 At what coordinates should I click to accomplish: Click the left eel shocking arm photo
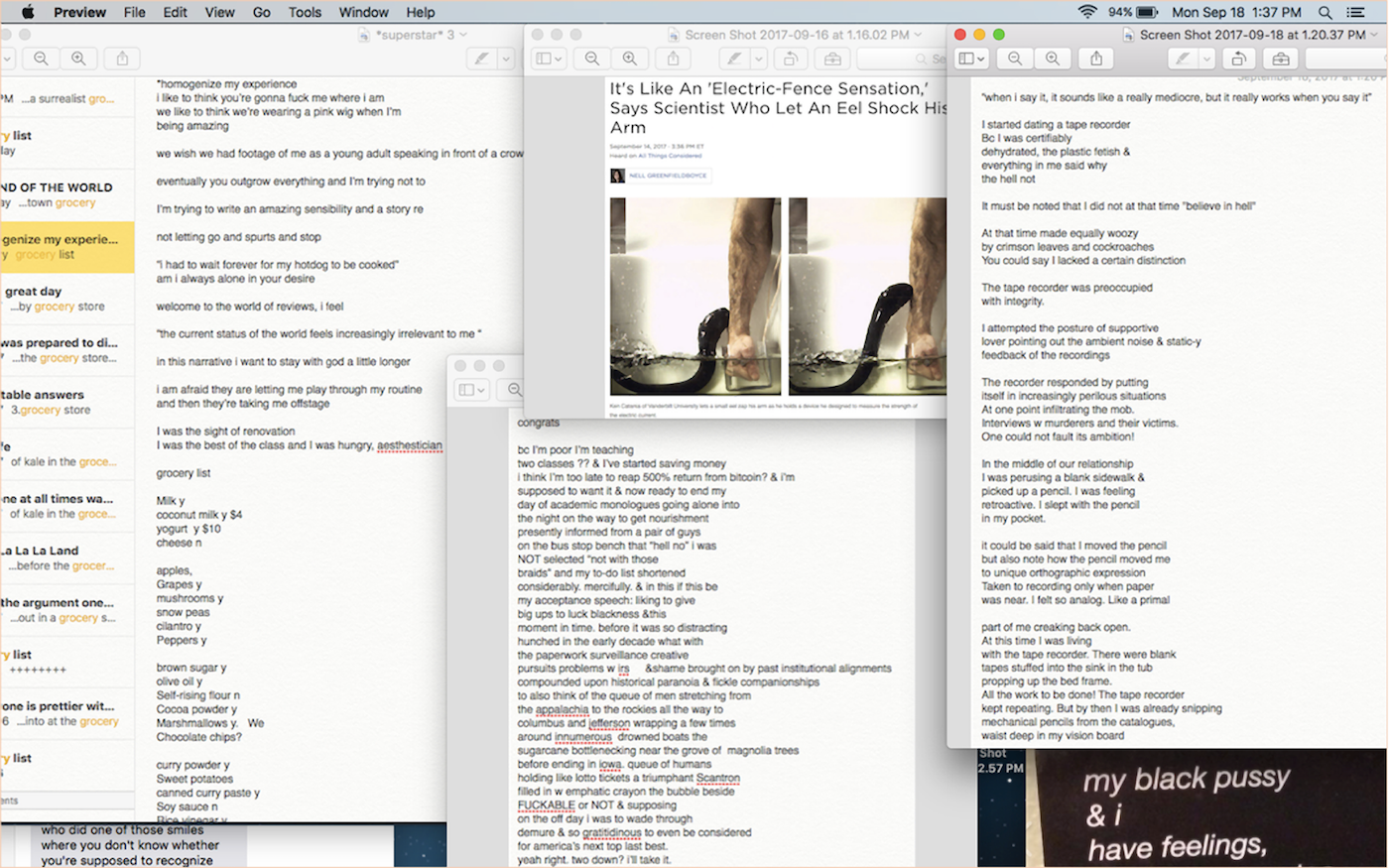(694, 296)
